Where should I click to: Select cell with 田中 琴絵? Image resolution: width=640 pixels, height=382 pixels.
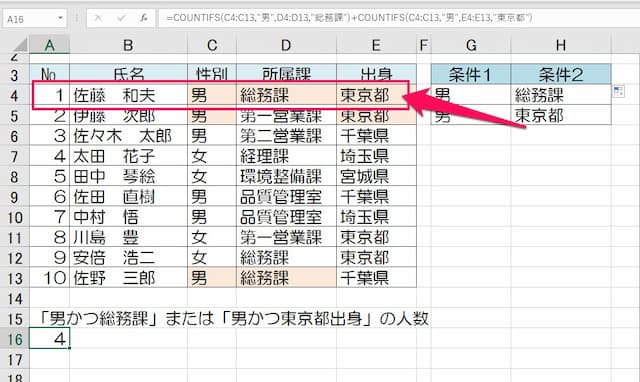click(128, 176)
